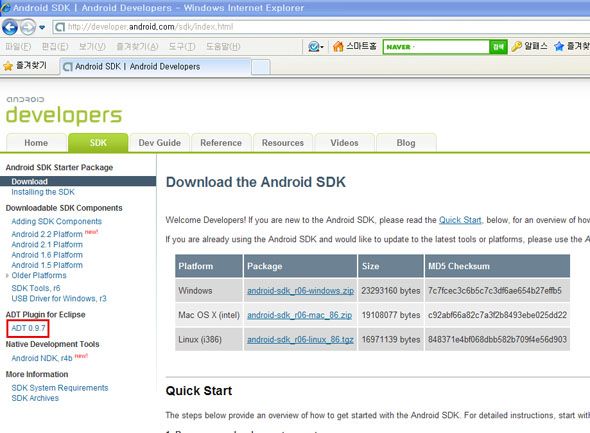Click the Quick Start section heading
Screen dimensions: 590x433
click(x=199, y=390)
